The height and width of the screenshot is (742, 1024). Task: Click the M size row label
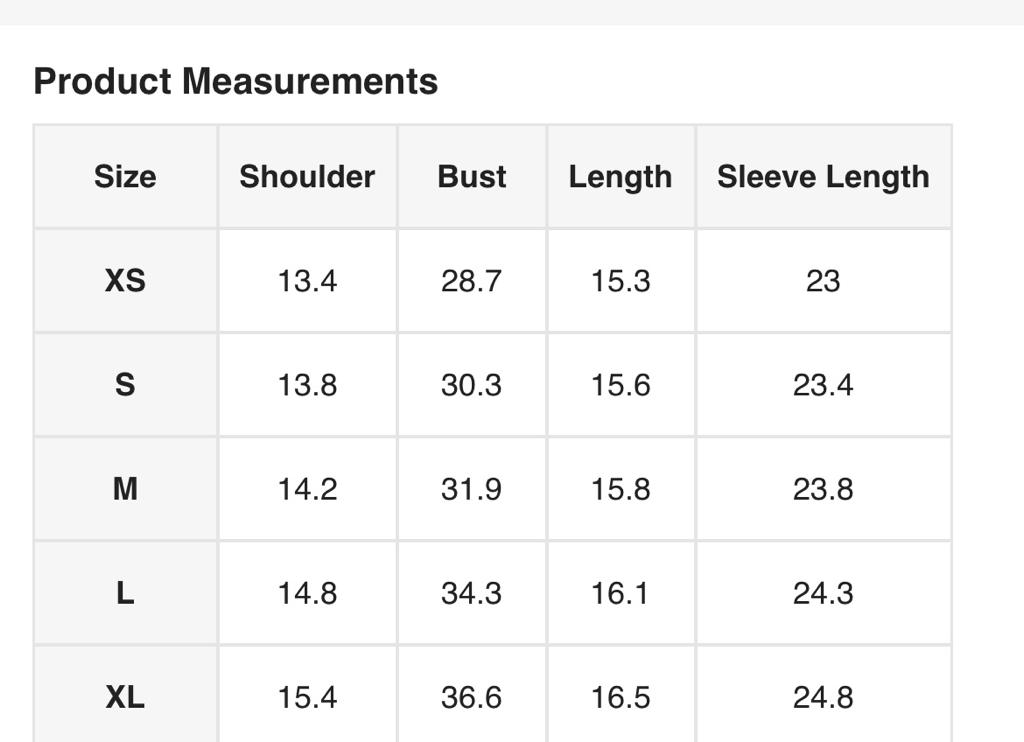125,489
